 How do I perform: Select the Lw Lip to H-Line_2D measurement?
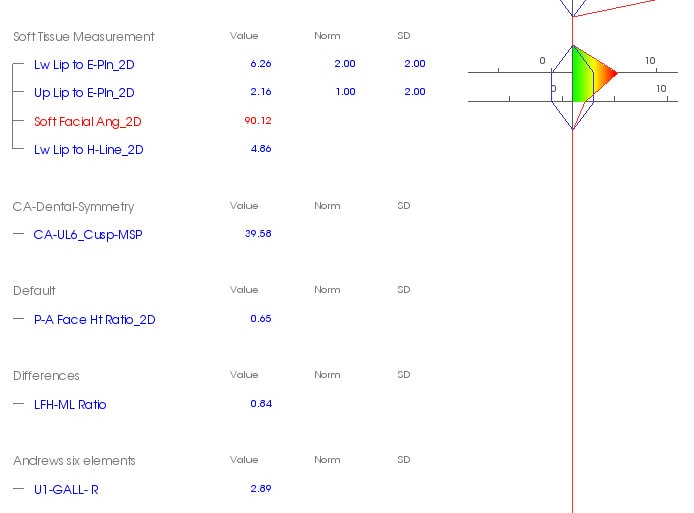(x=89, y=150)
